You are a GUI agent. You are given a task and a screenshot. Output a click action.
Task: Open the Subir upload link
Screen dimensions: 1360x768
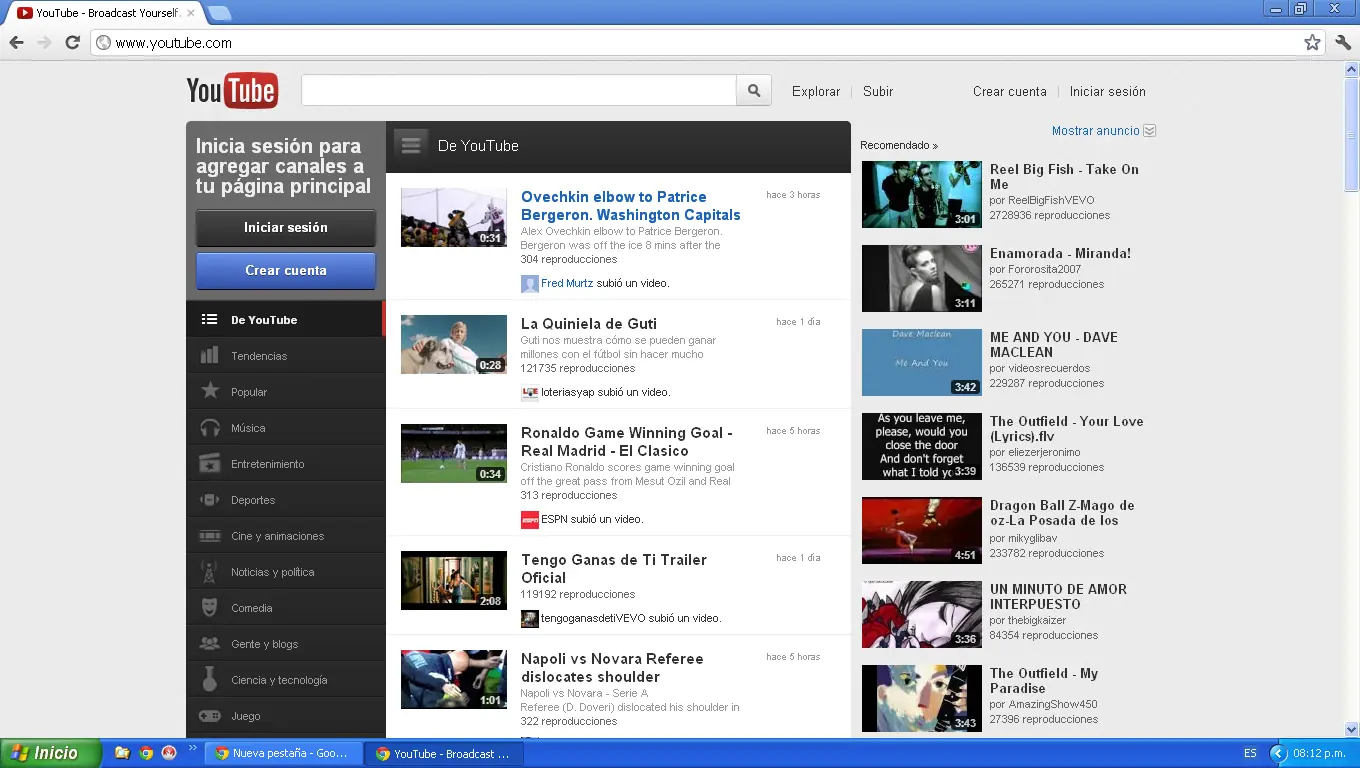click(x=878, y=91)
